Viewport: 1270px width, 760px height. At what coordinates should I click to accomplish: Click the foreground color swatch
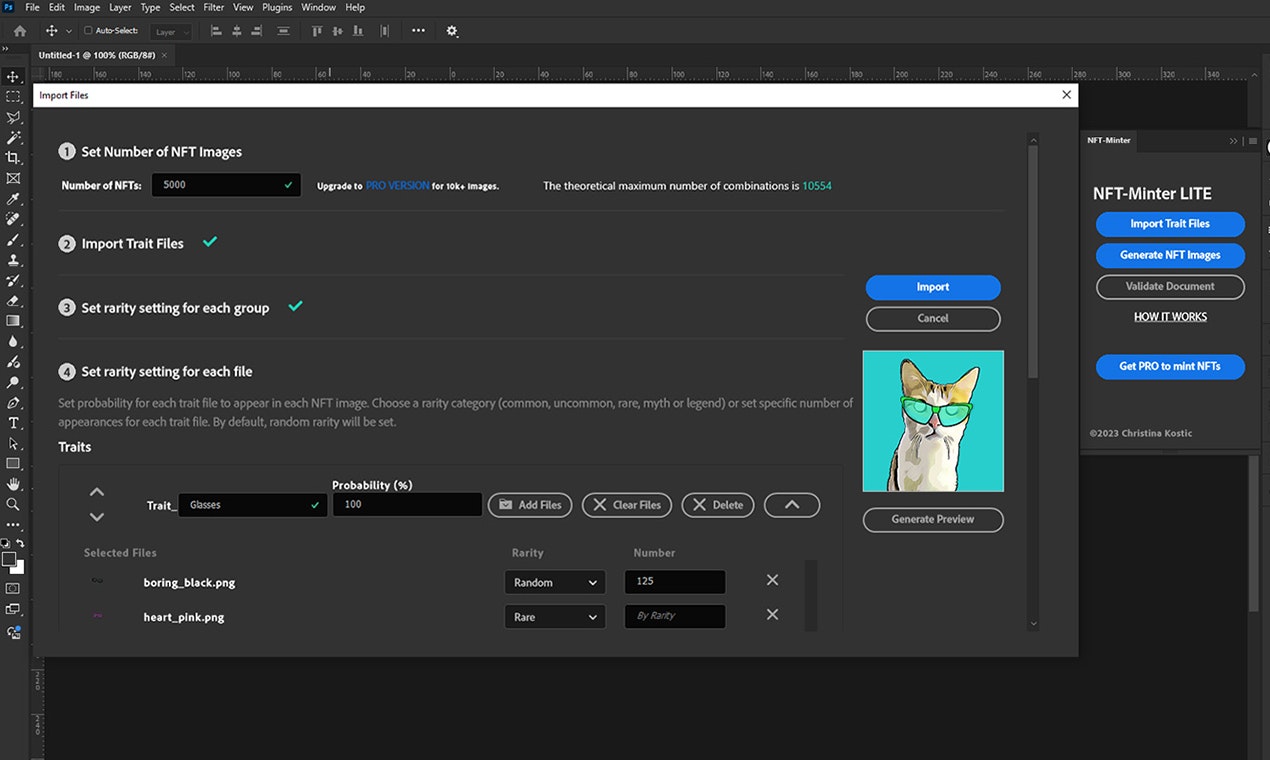pyautogui.click(x=9, y=559)
